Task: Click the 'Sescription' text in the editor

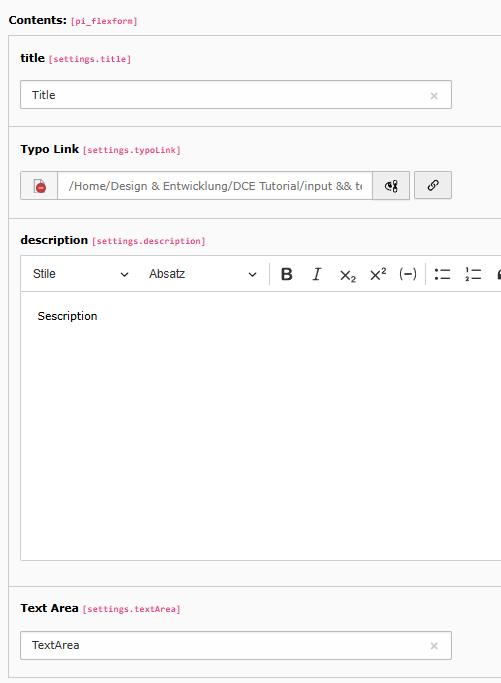Action: (67, 316)
